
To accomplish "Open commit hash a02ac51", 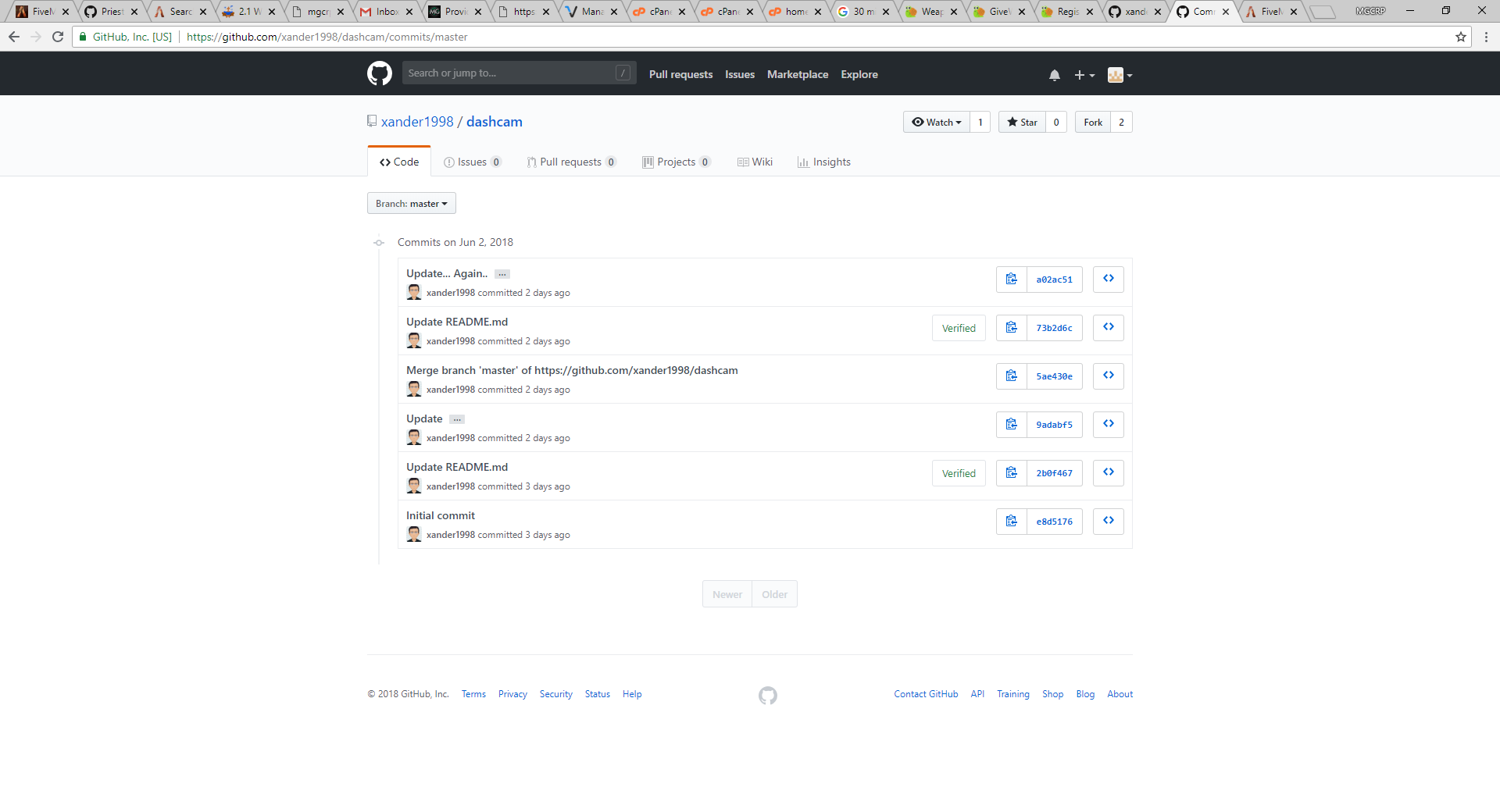I will (x=1055, y=280).
